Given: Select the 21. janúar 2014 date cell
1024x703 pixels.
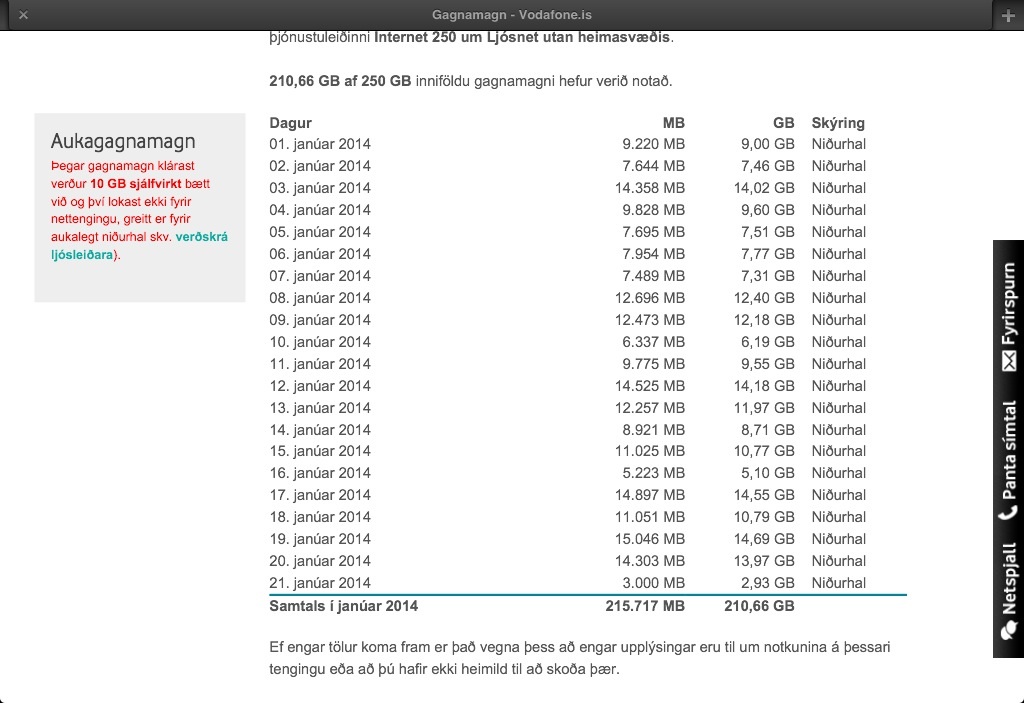Looking at the screenshot, I should 320,583.
